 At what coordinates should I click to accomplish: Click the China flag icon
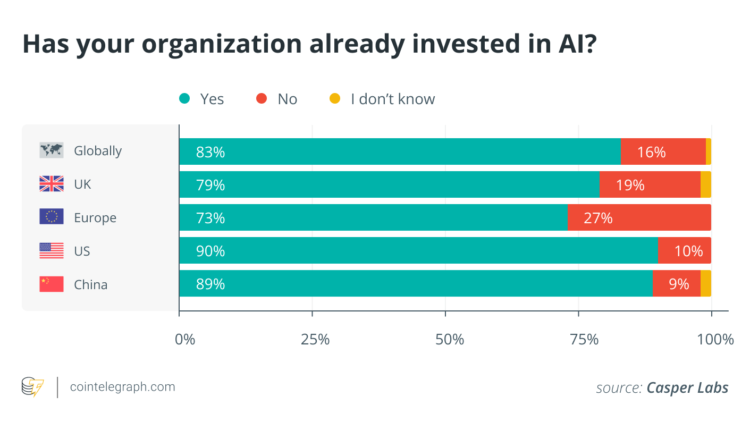point(51,283)
